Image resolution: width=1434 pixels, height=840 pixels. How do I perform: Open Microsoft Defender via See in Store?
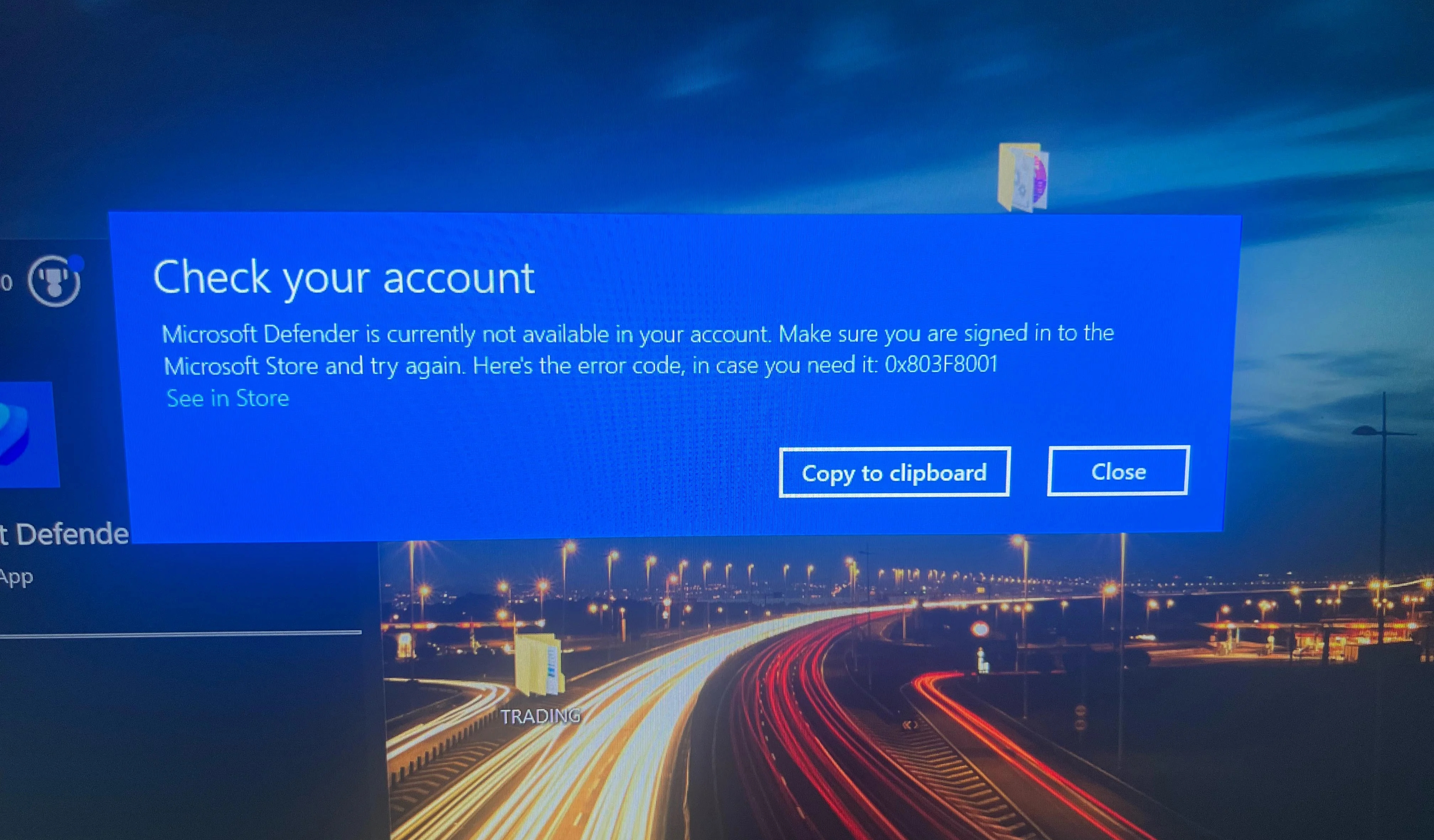(228, 398)
